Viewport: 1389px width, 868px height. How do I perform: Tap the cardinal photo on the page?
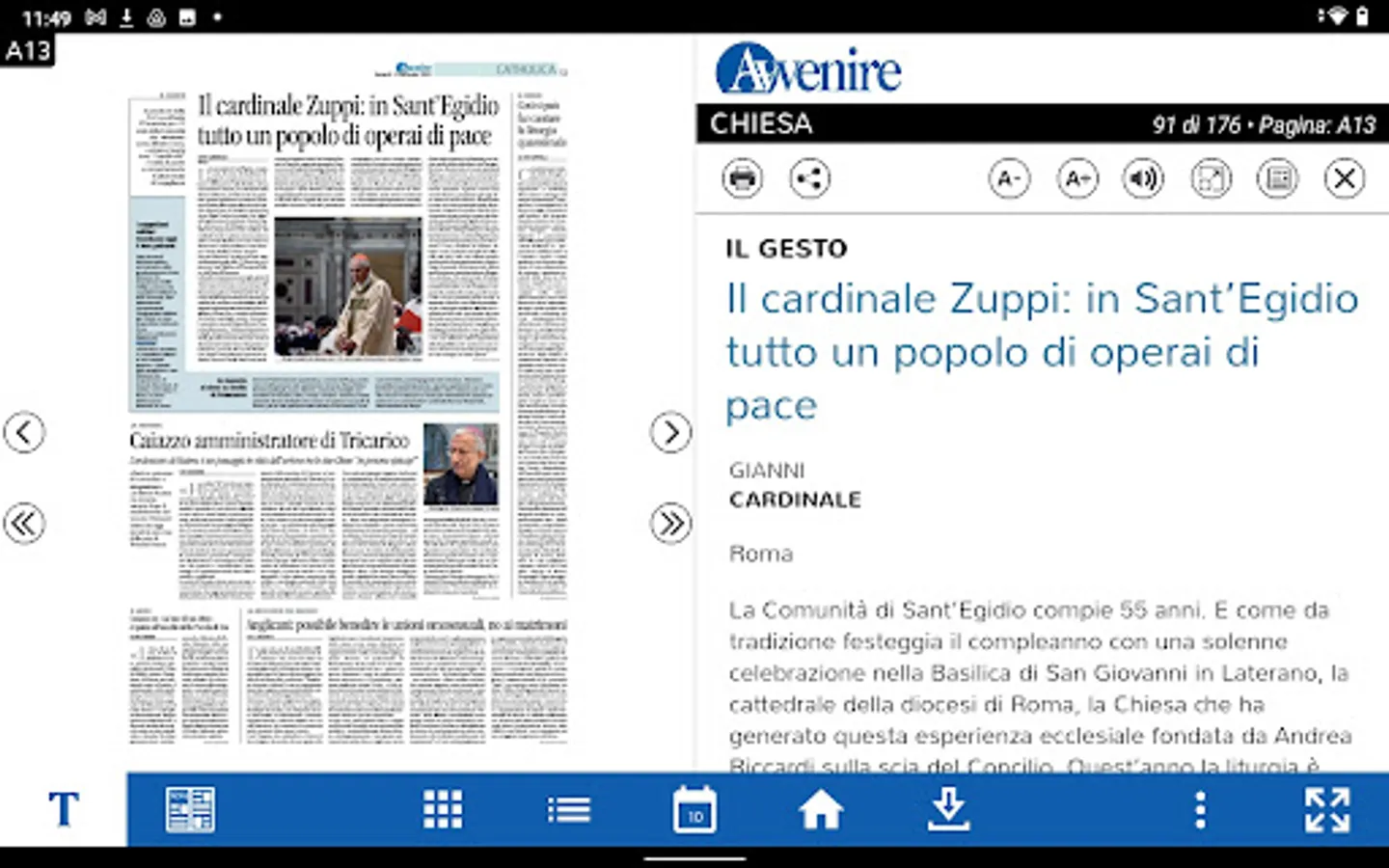tap(348, 286)
